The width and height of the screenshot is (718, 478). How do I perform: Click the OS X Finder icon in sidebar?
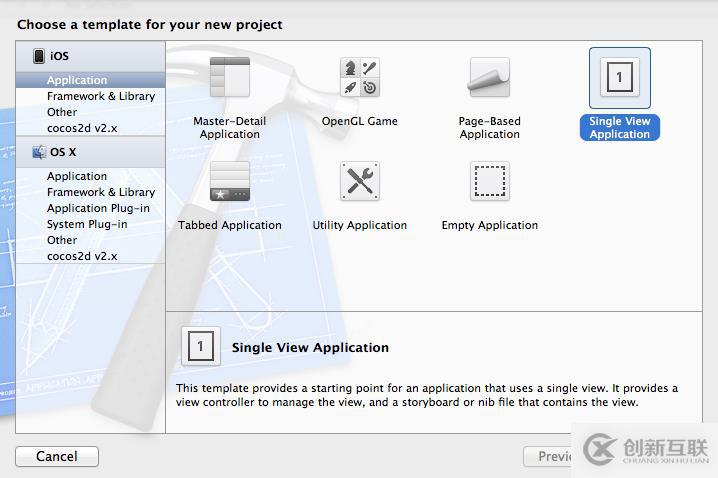point(39,152)
